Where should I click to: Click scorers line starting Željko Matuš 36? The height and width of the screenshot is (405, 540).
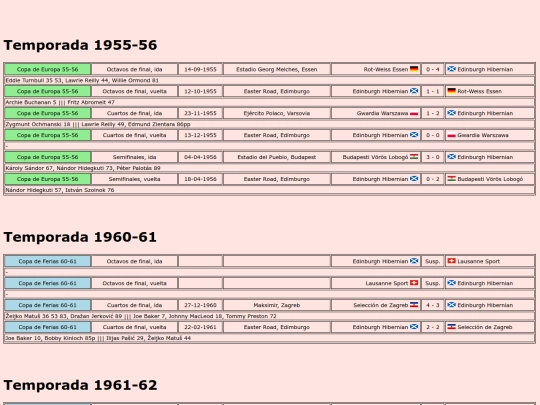pos(269,316)
